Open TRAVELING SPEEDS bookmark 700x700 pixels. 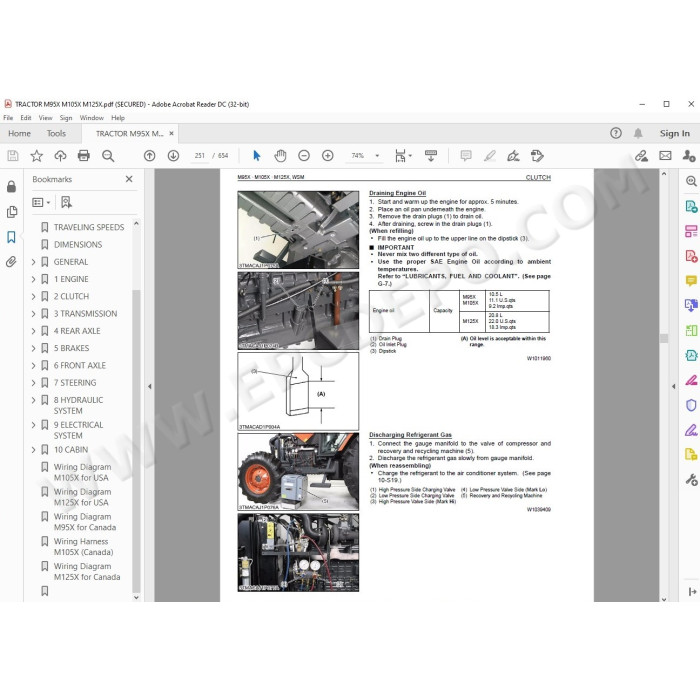[89, 227]
